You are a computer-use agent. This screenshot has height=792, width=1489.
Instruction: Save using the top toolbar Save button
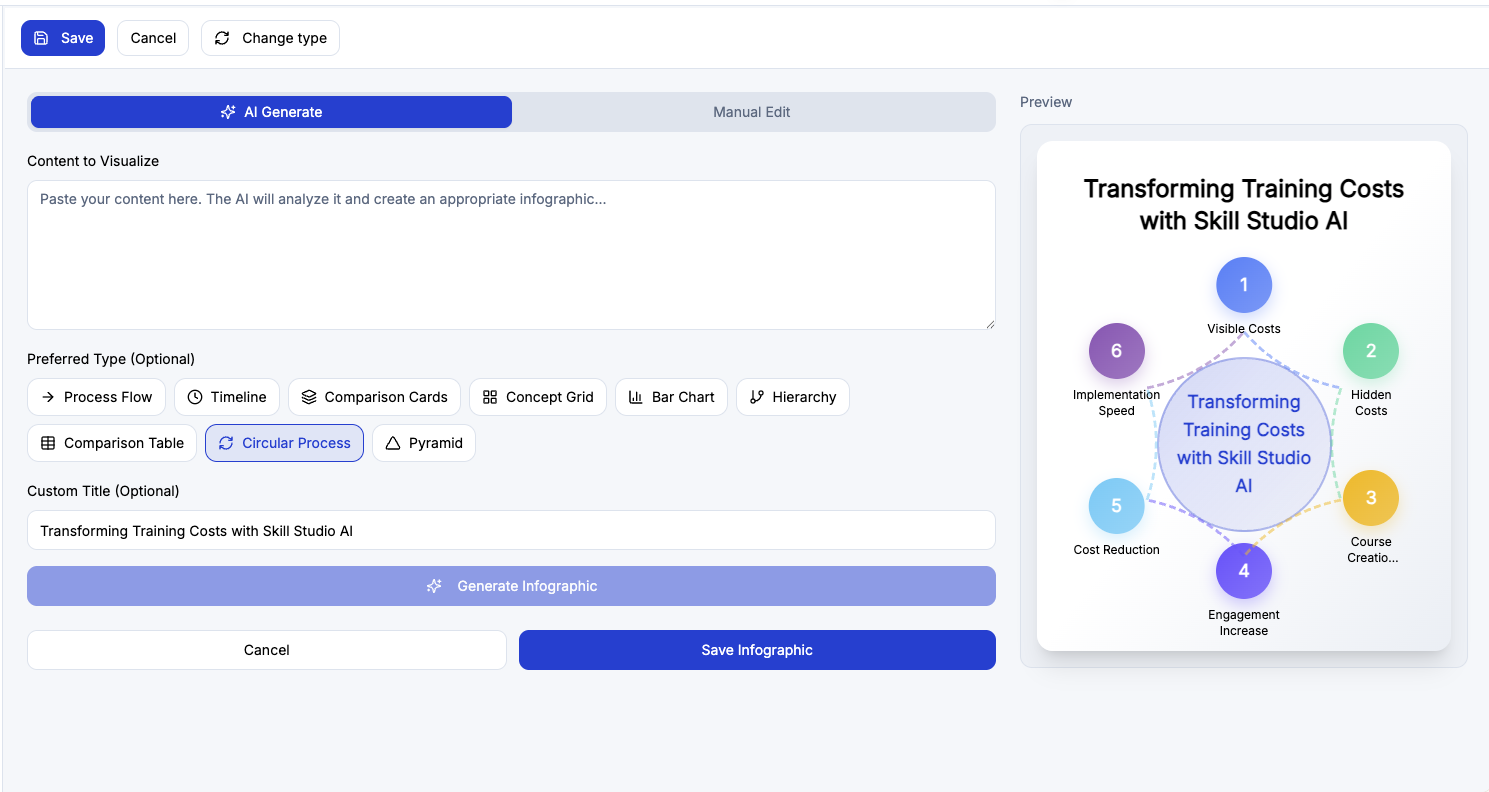63,38
